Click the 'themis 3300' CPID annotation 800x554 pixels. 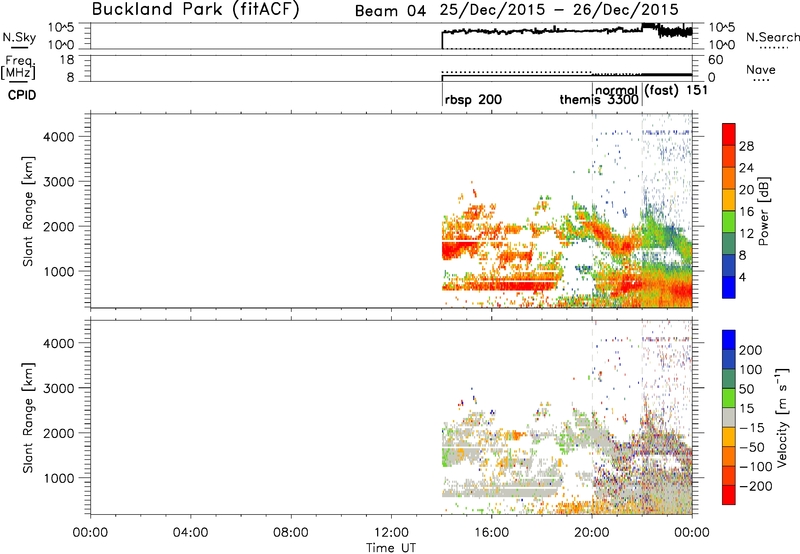(x=599, y=99)
